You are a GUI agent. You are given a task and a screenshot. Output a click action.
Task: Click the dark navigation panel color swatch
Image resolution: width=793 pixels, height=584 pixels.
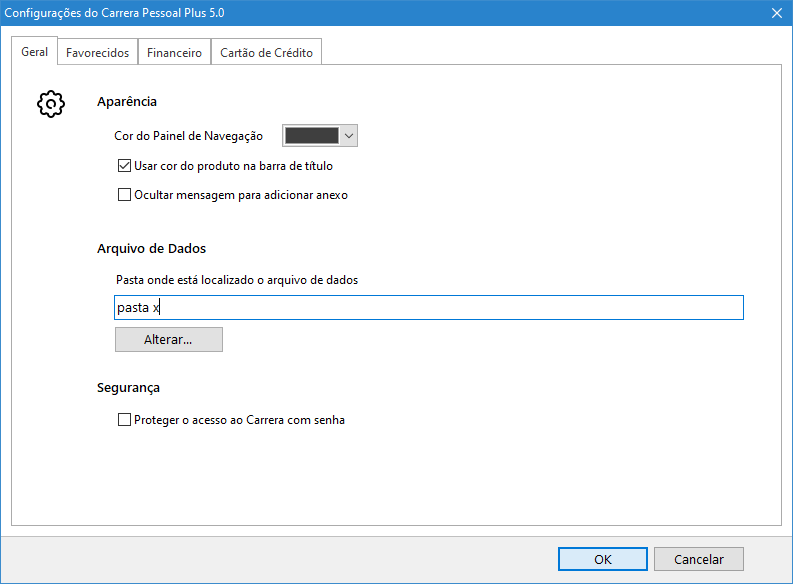(x=312, y=136)
